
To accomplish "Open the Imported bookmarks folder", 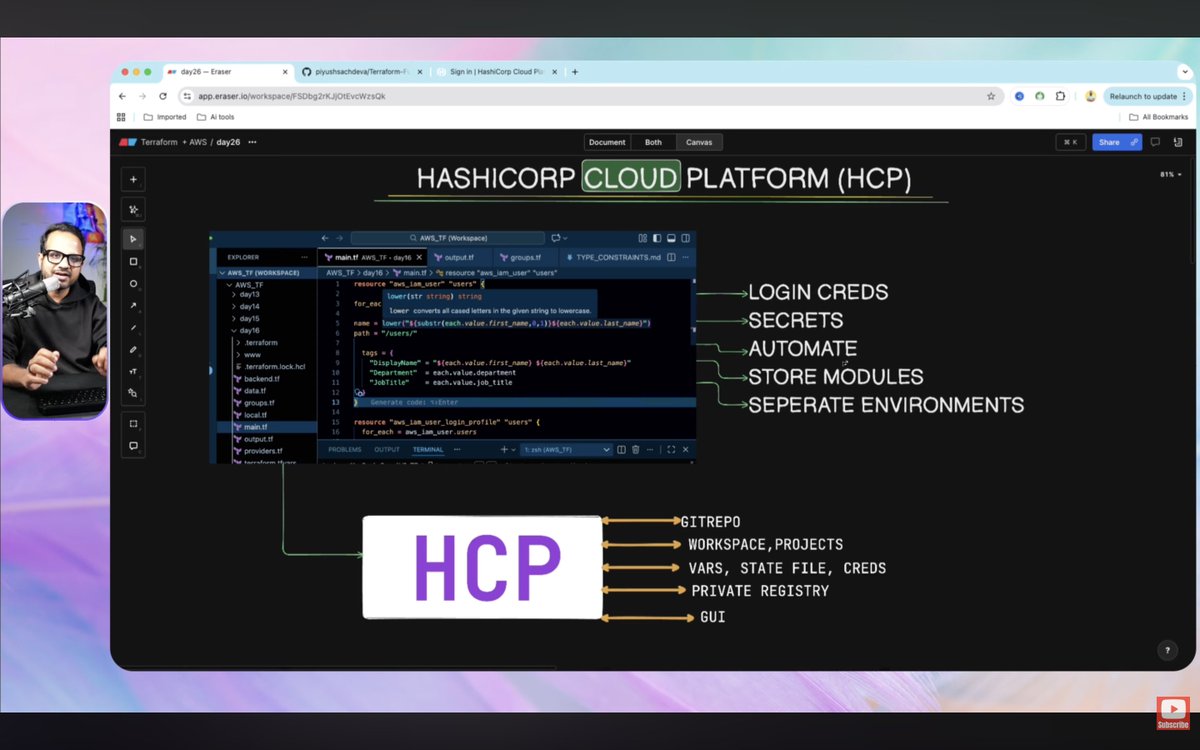I will 165,117.
